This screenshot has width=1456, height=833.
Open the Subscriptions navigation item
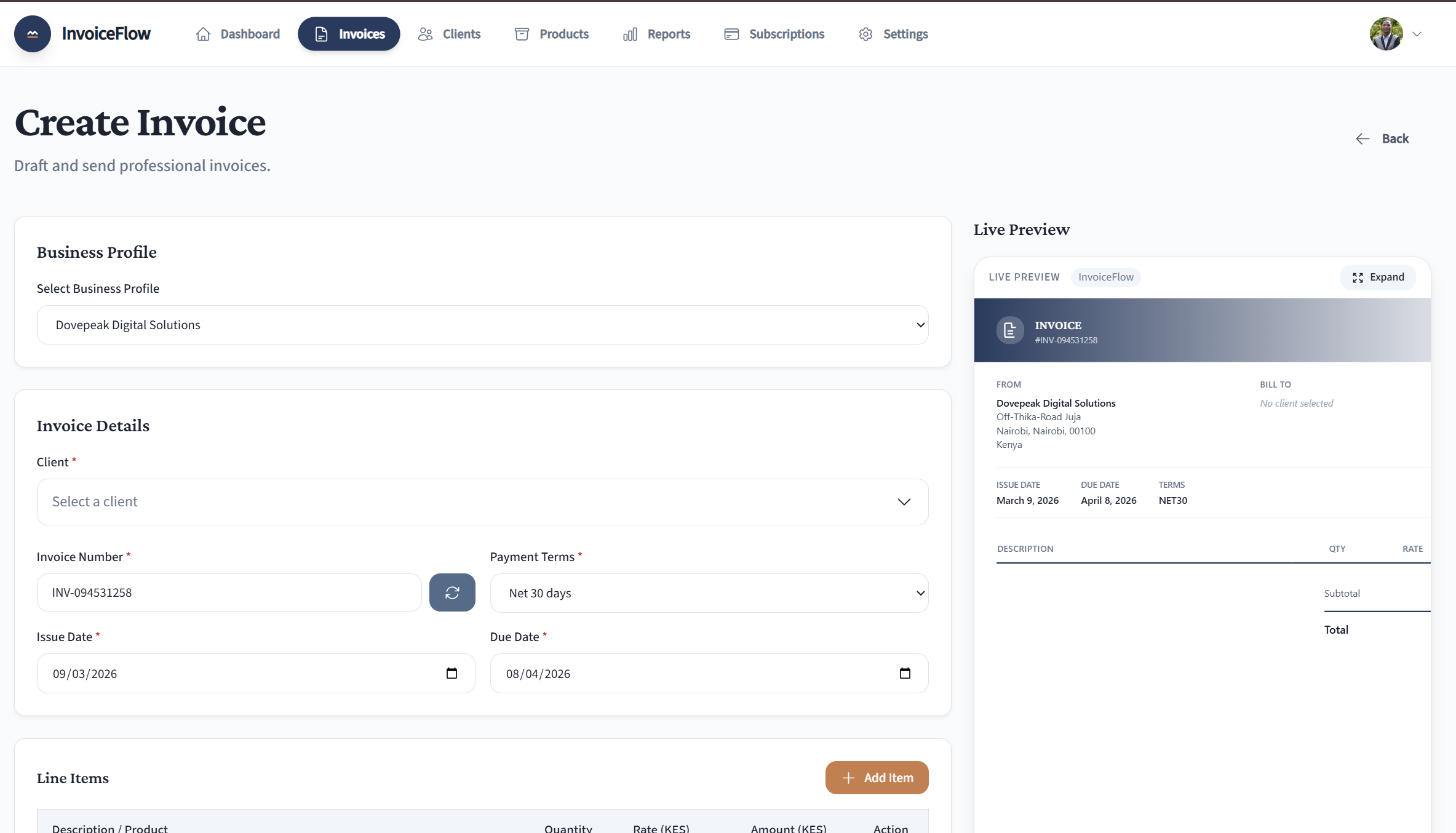[x=774, y=34]
